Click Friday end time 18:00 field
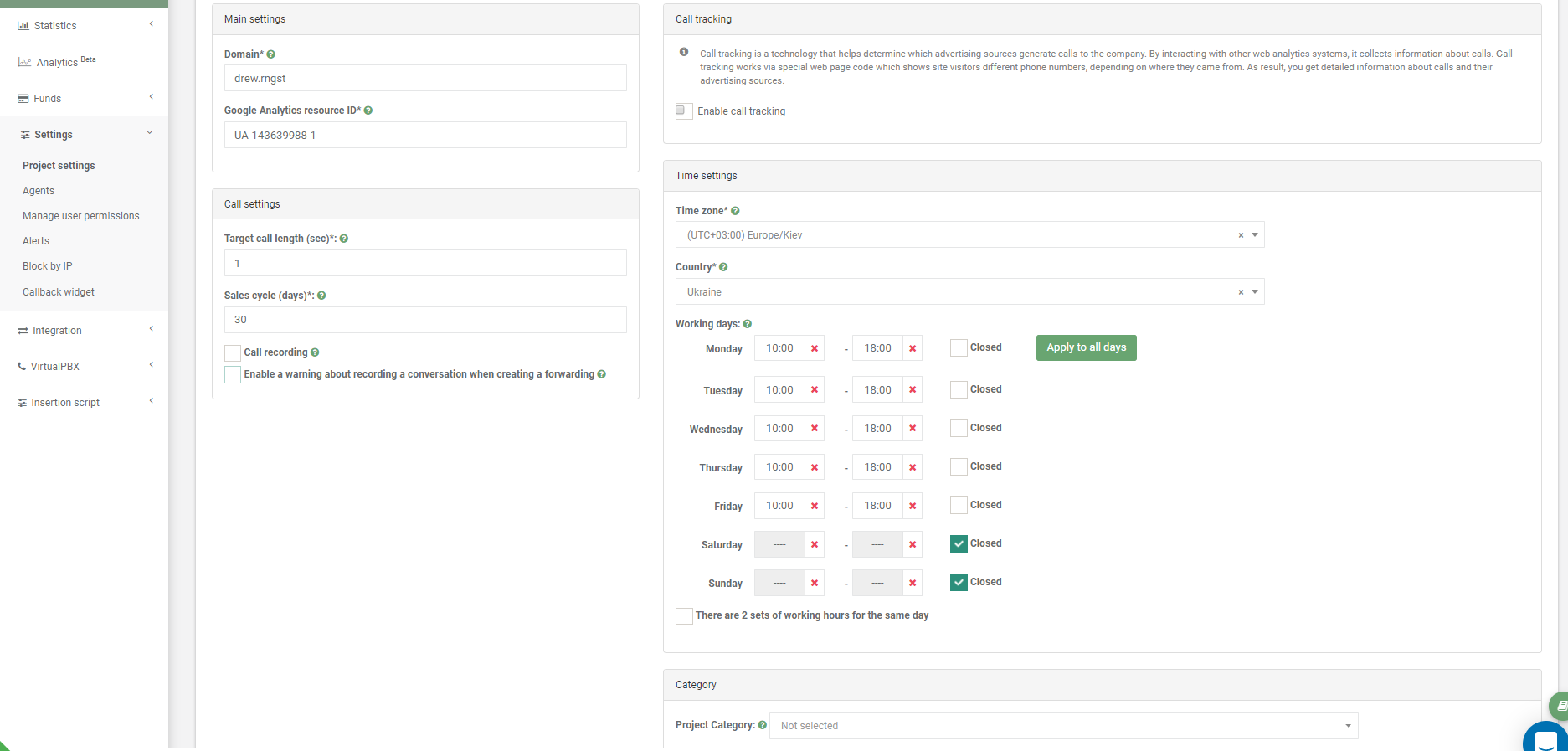Viewport: 1568px width, 751px height. [877, 506]
